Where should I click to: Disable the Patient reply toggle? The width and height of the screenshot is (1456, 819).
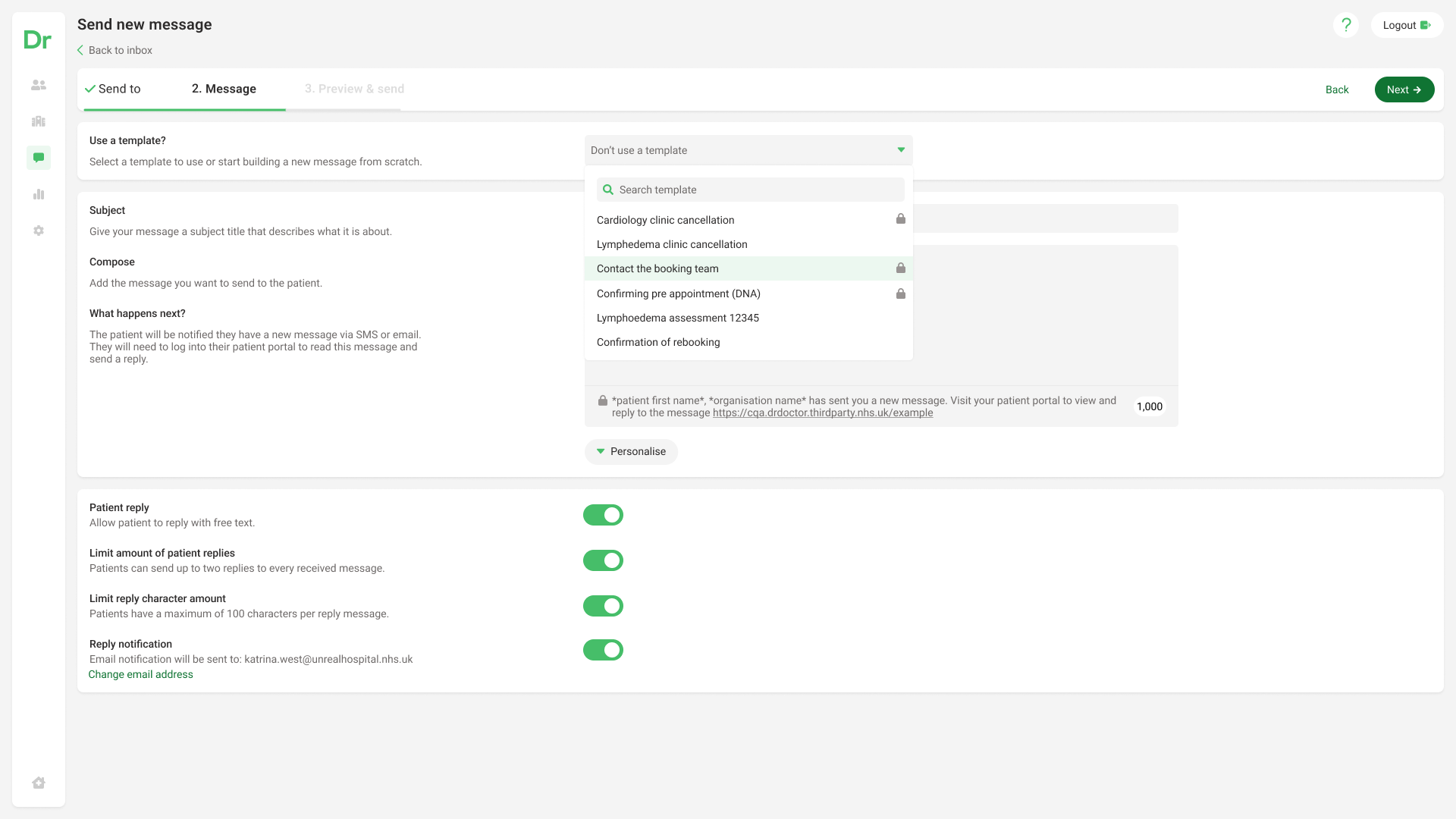click(x=603, y=515)
